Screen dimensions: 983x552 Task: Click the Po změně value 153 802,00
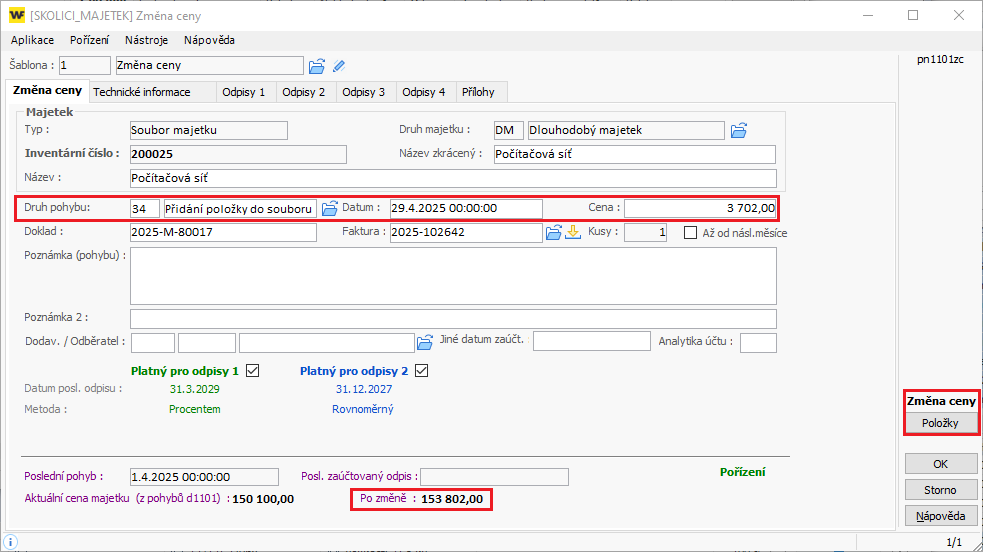[452, 499]
